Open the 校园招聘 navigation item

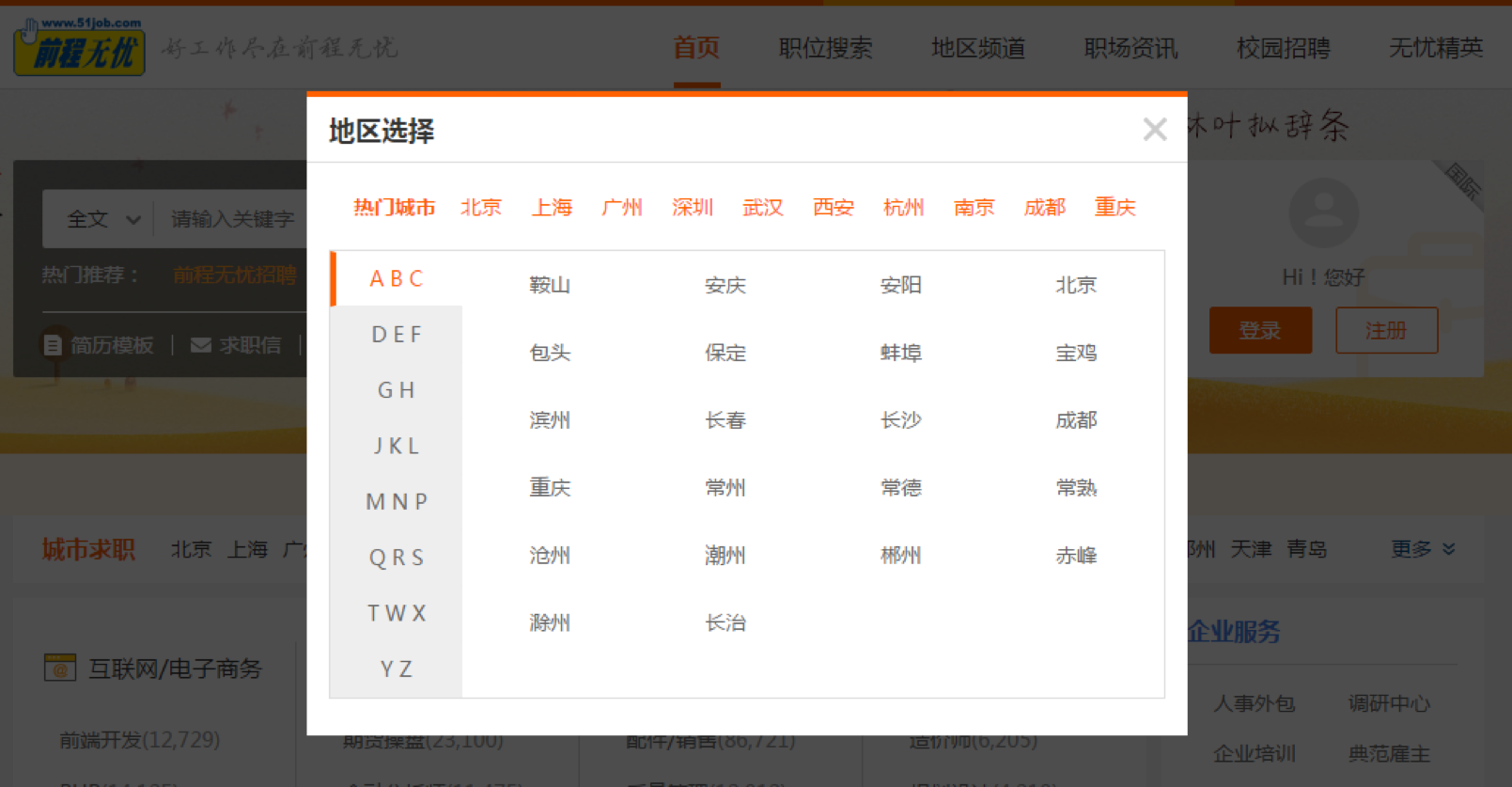click(x=1284, y=48)
